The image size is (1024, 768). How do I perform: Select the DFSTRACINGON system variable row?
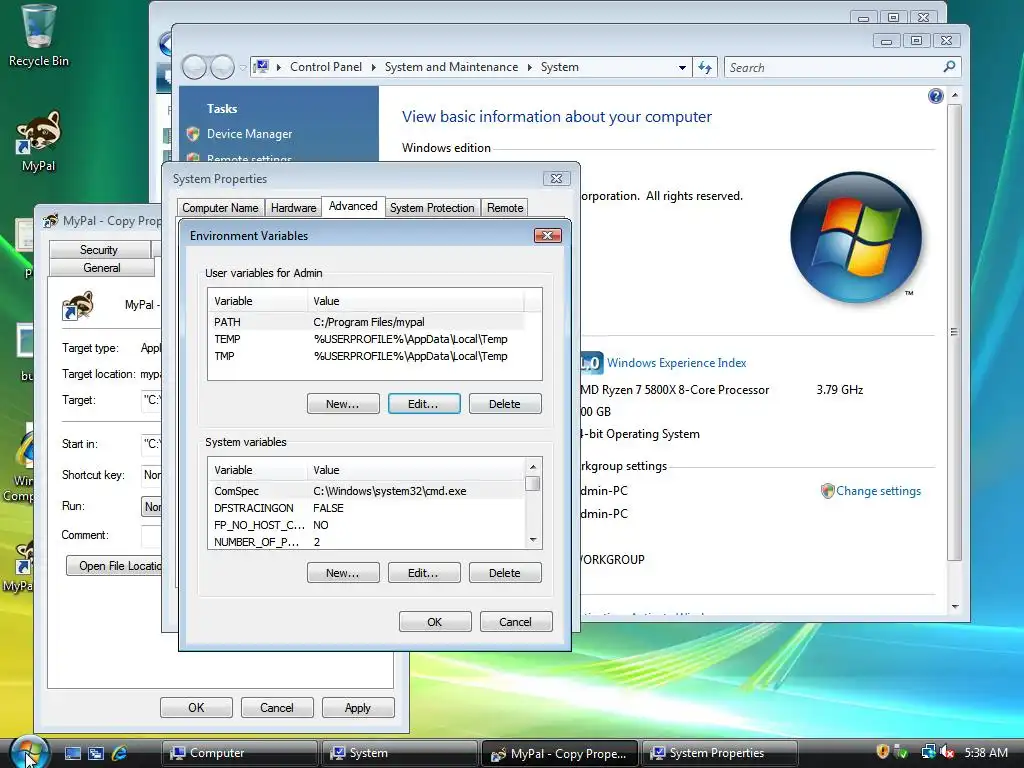367,508
